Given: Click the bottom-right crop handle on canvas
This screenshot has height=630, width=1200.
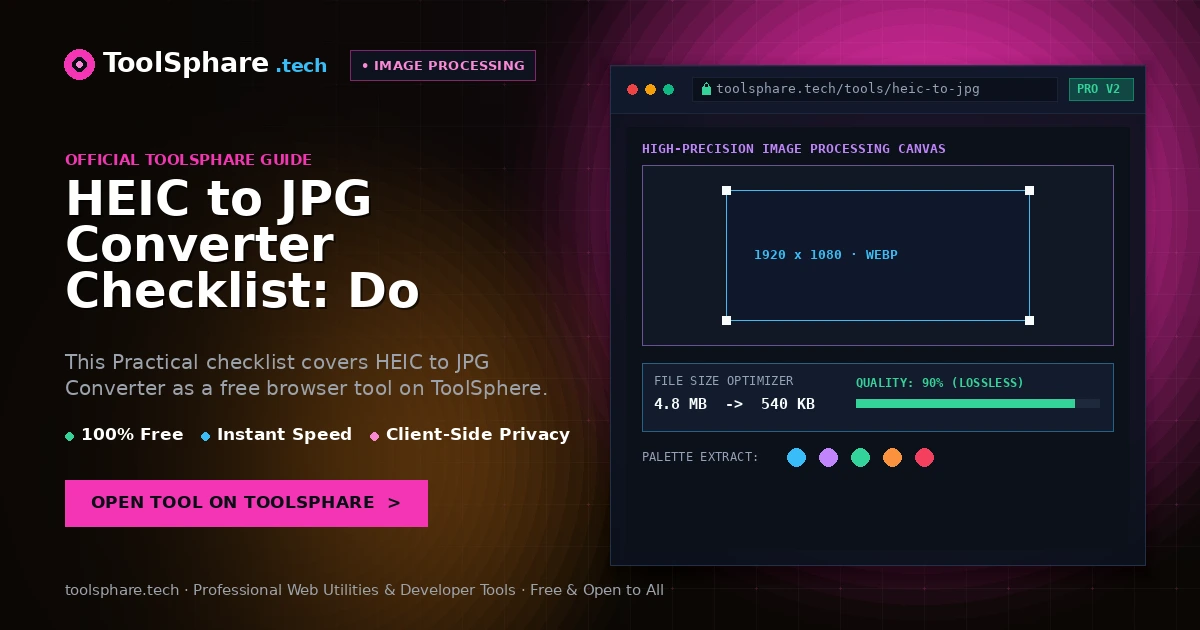Looking at the screenshot, I should click(1029, 320).
